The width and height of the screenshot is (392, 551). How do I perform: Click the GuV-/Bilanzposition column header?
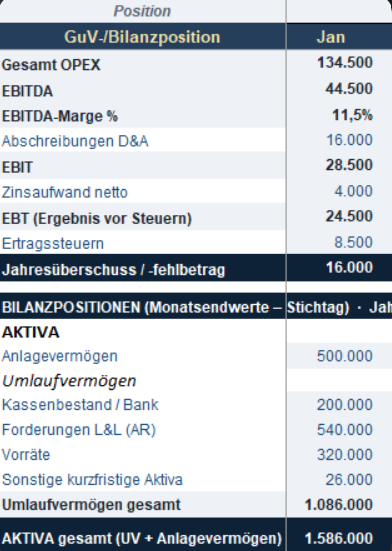142,37
